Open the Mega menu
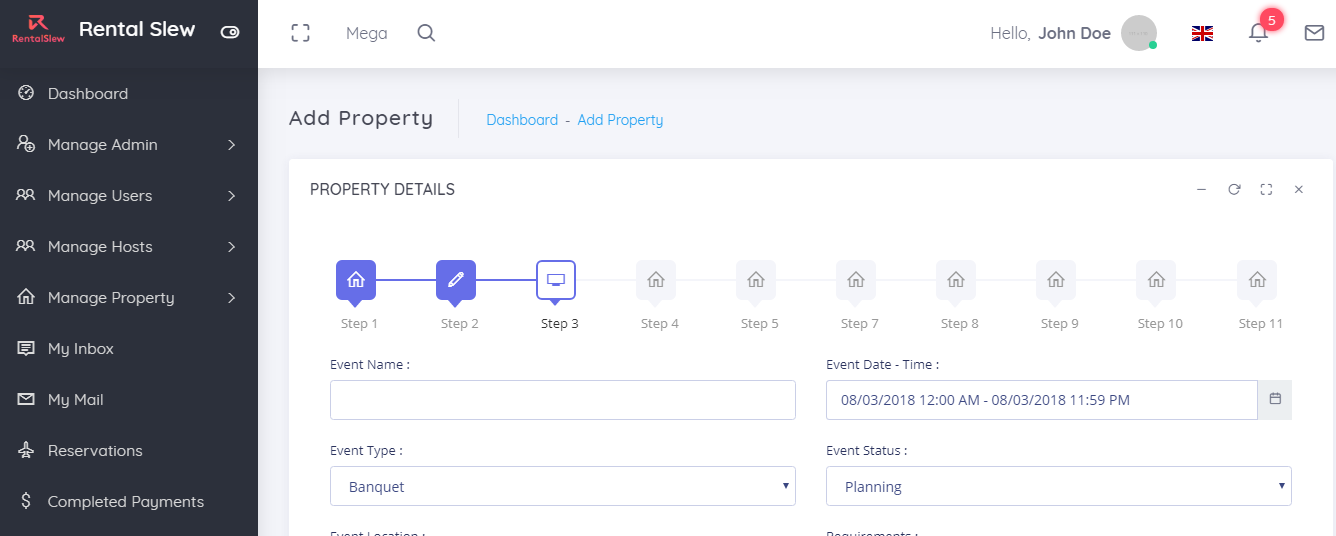 (366, 33)
